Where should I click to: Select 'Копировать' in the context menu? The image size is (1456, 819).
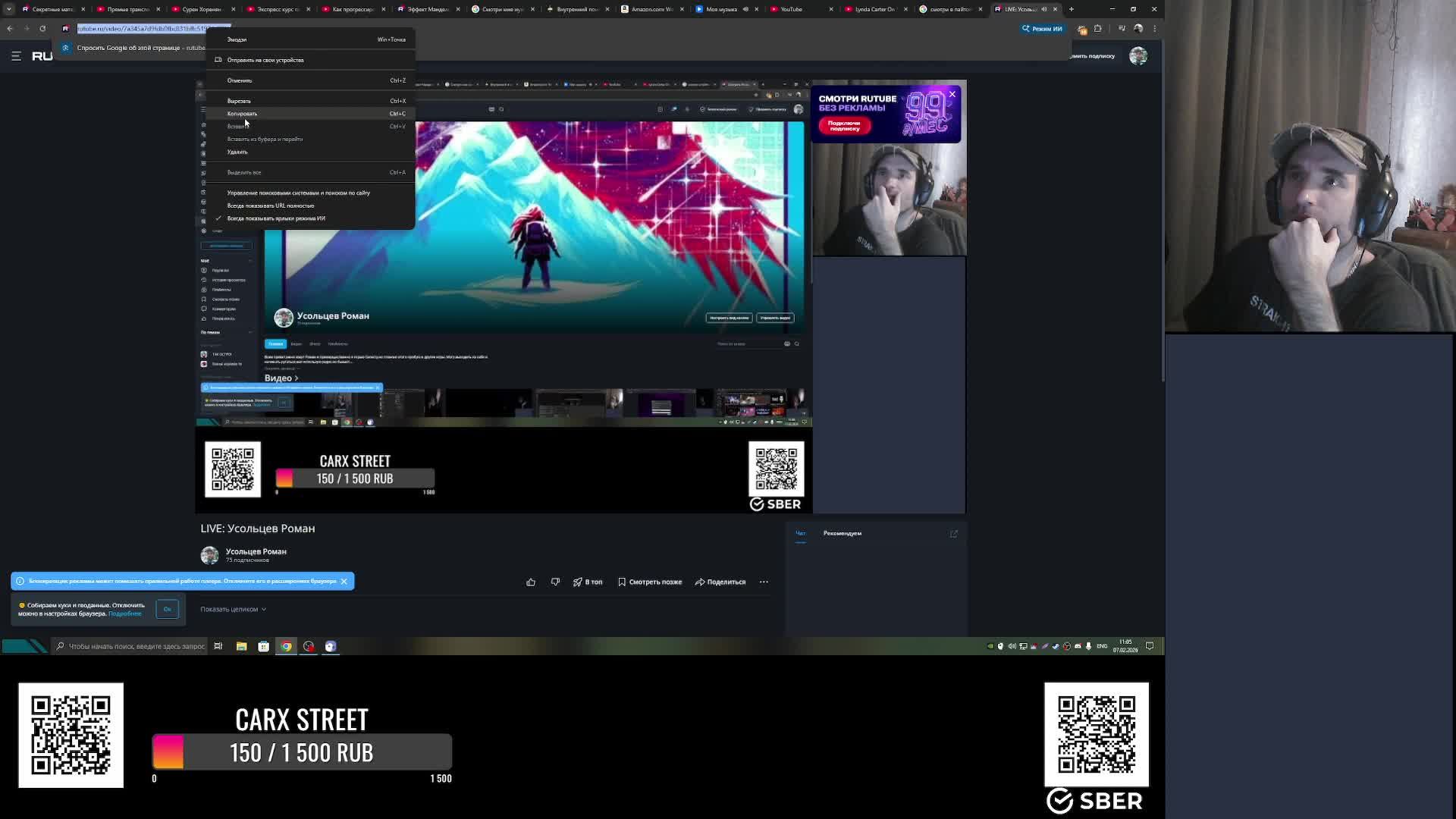coord(242,114)
